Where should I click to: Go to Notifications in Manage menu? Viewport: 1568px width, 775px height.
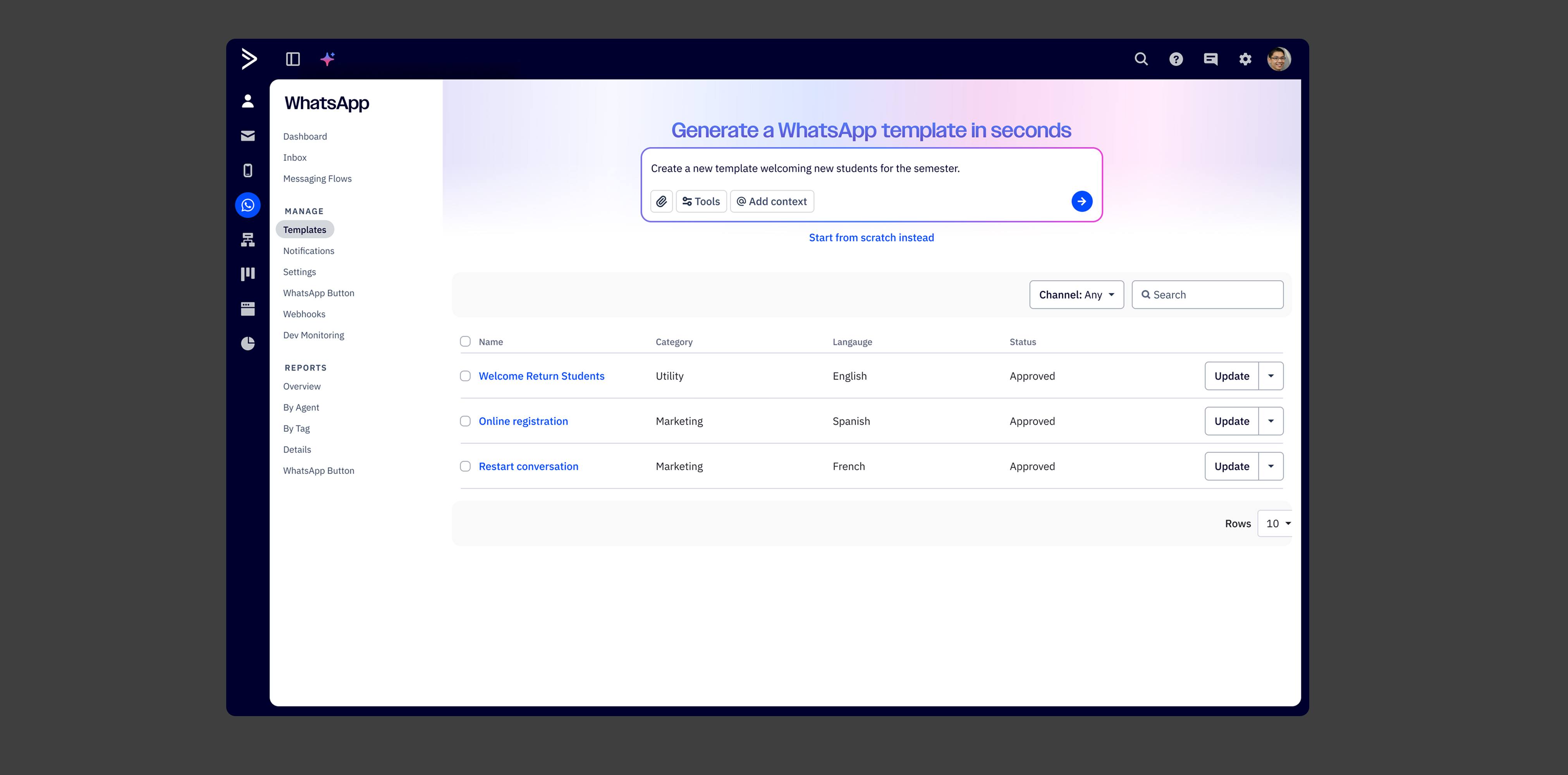(309, 251)
